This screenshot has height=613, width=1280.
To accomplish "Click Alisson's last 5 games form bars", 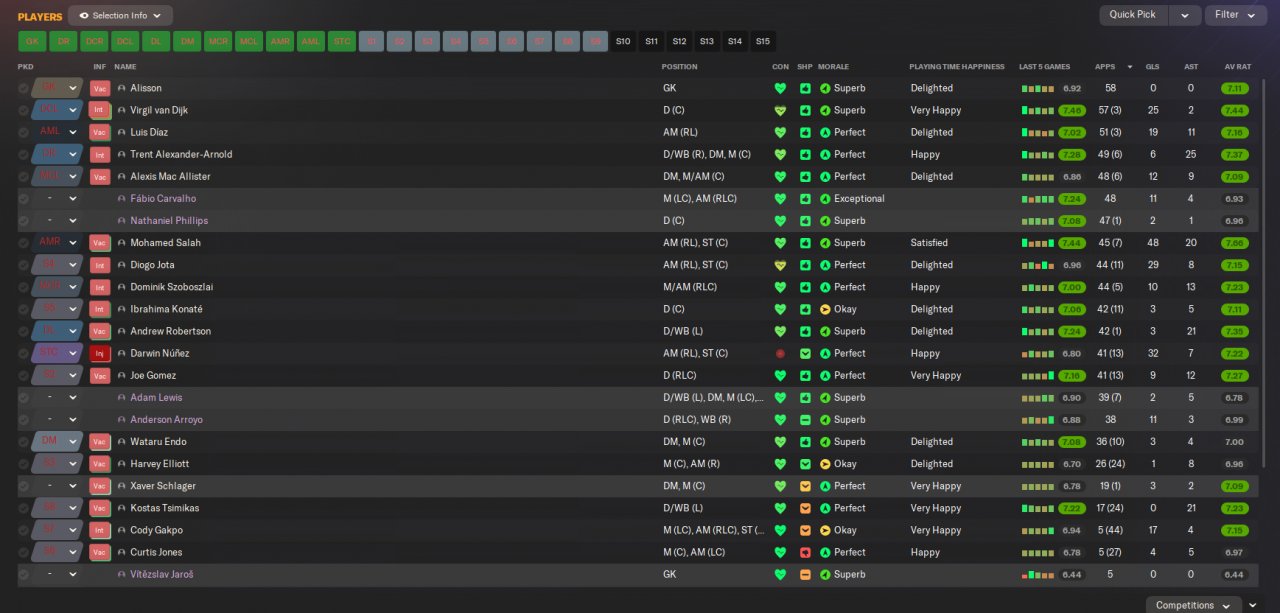I will coord(1038,88).
